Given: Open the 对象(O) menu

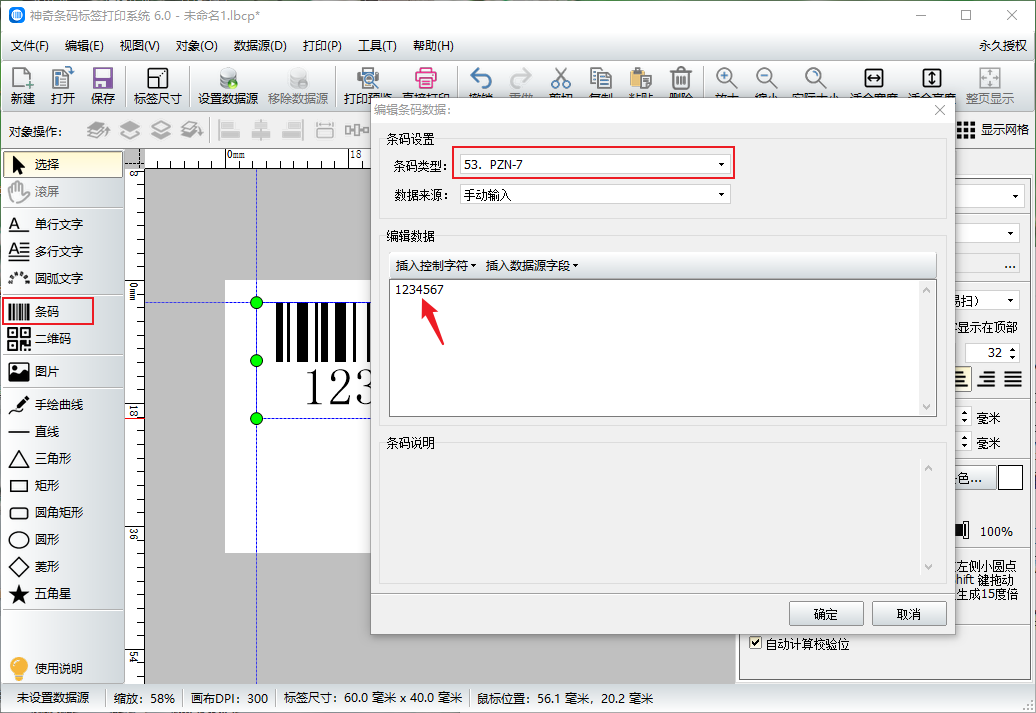Looking at the screenshot, I should (196, 46).
